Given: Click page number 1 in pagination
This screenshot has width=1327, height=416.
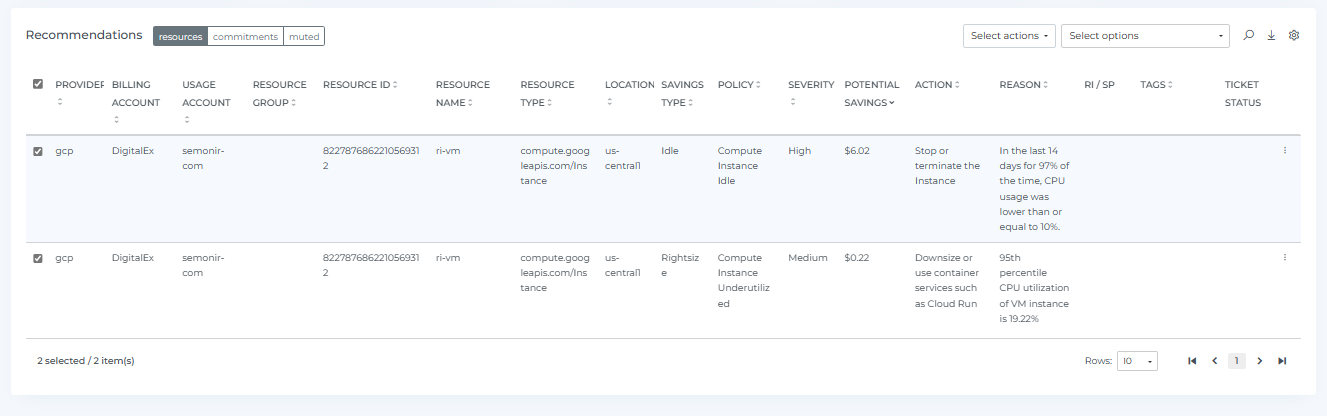Looking at the screenshot, I should (1236, 361).
